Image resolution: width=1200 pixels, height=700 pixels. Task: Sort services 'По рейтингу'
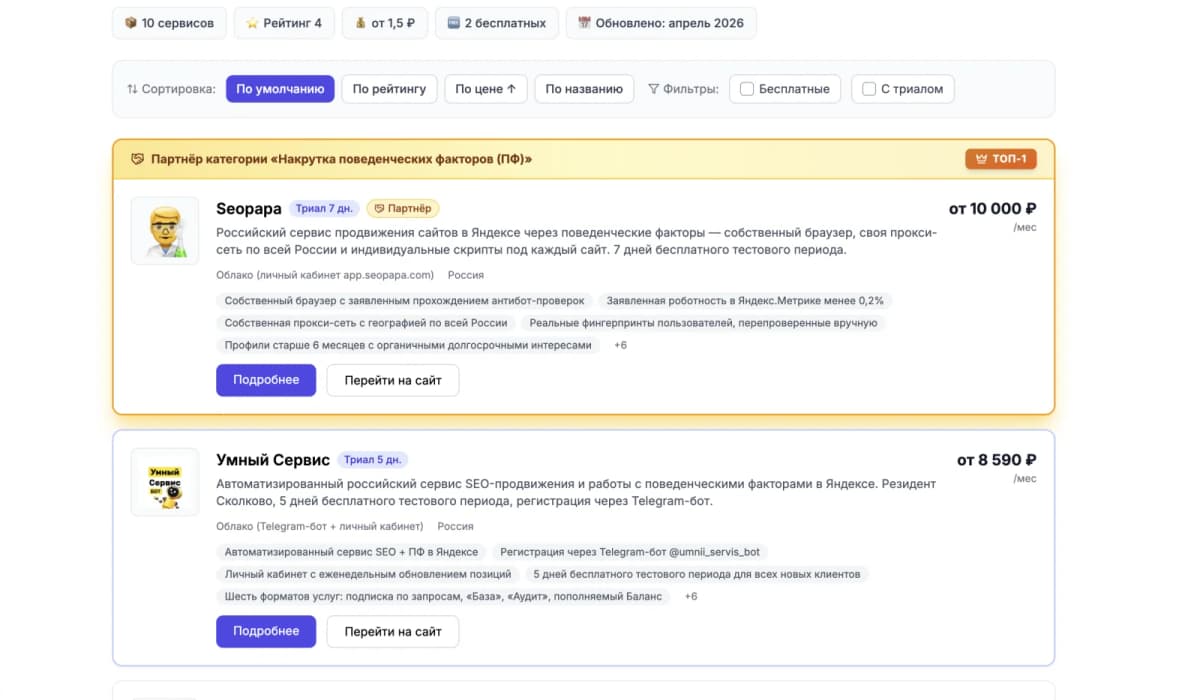(389, 89)
